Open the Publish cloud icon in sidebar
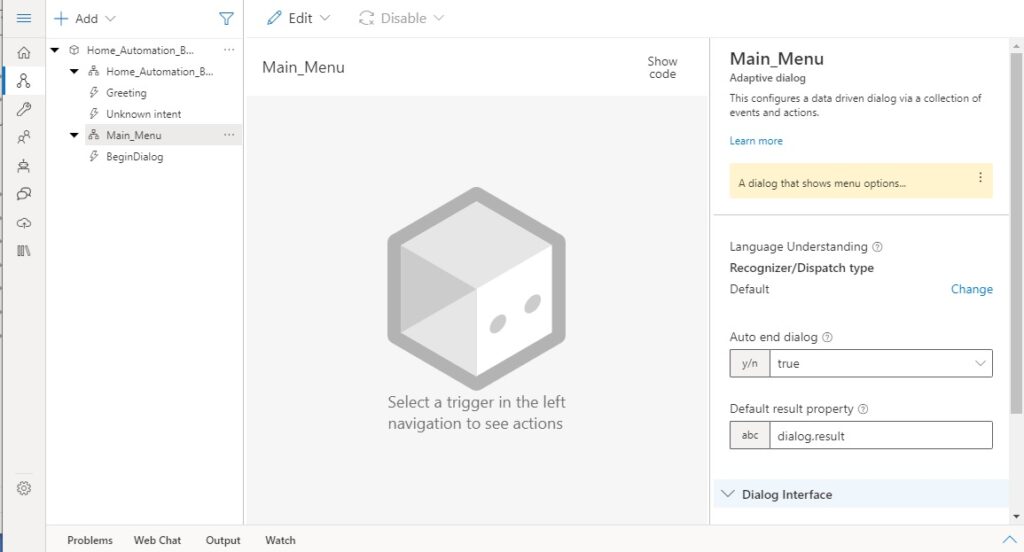The height and width of the screenshot is (552, 1024). [x=24, y=222]
